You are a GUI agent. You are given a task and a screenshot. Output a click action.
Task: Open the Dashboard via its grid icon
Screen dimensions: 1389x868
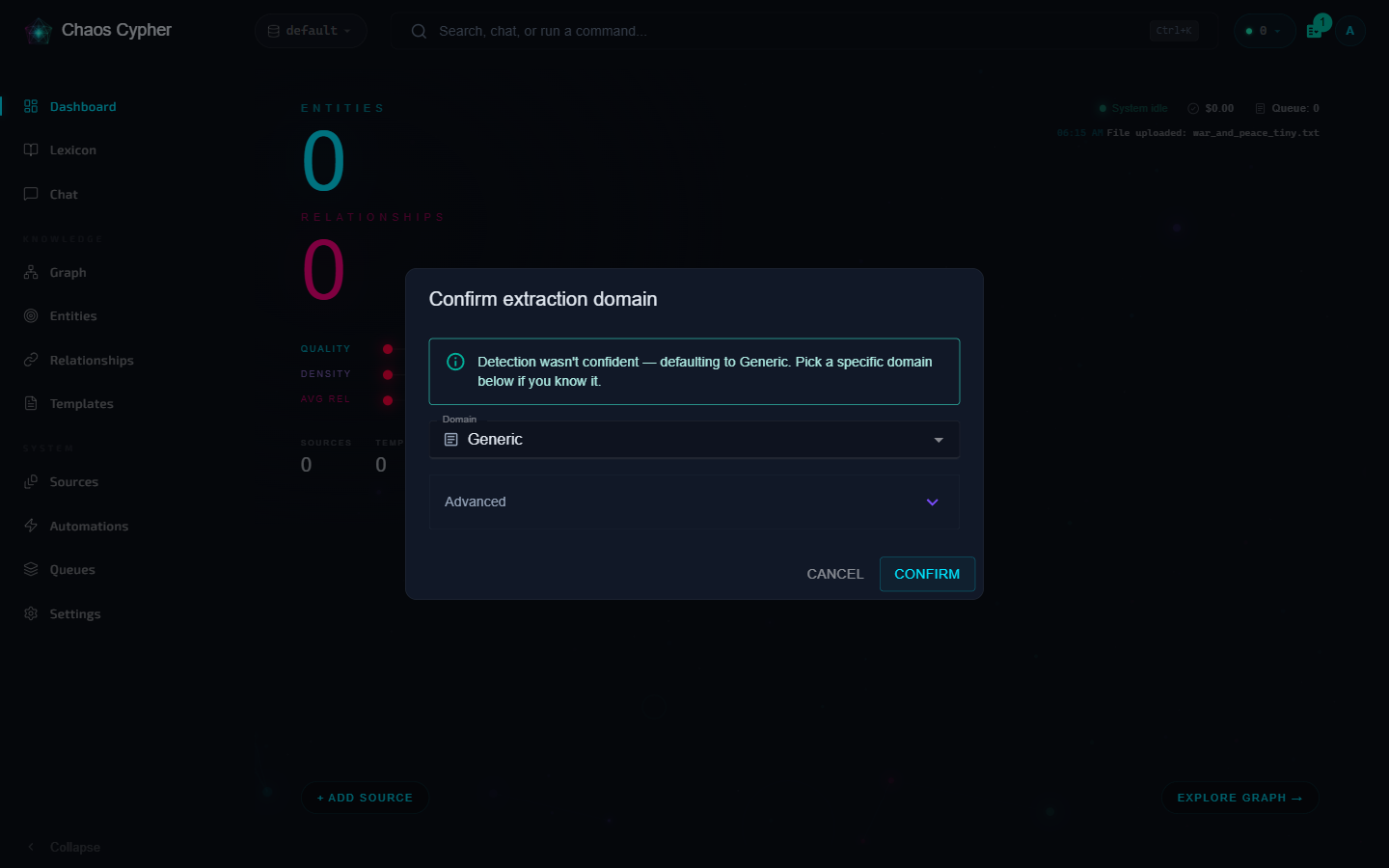click(31, 106)
